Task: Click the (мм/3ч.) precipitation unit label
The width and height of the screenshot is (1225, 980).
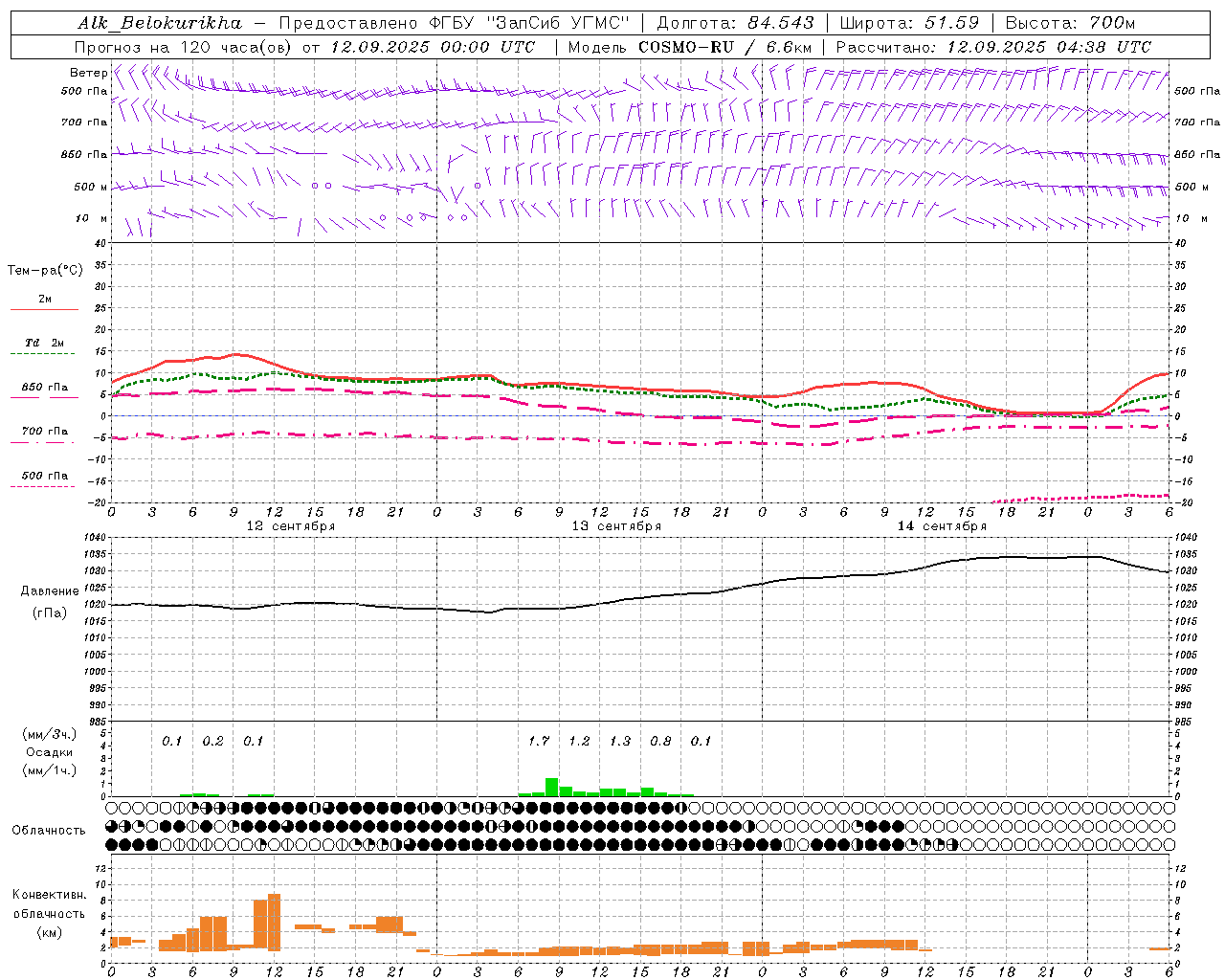Action: click(50, 734)
